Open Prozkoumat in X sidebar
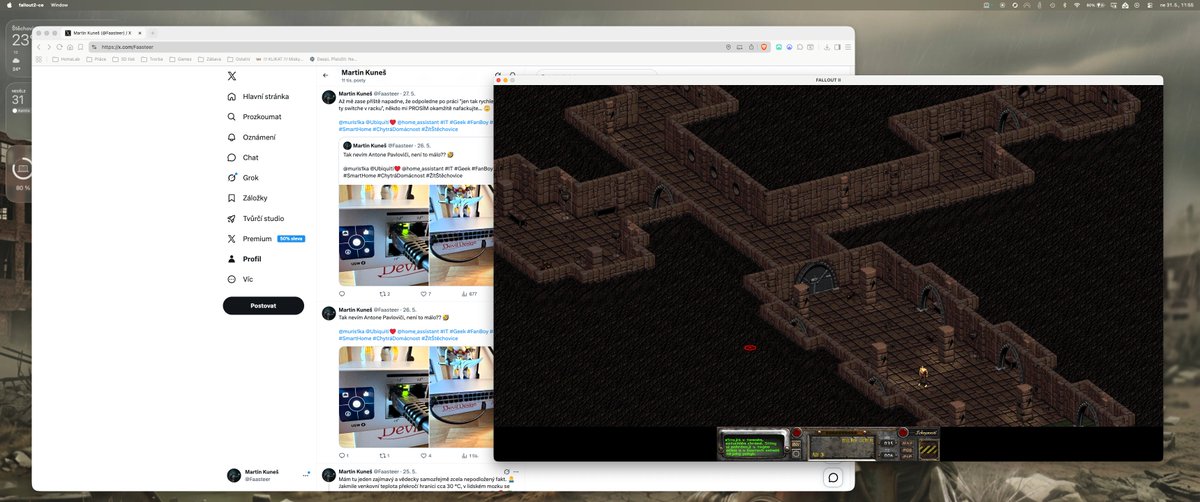 tap(253, 117)
